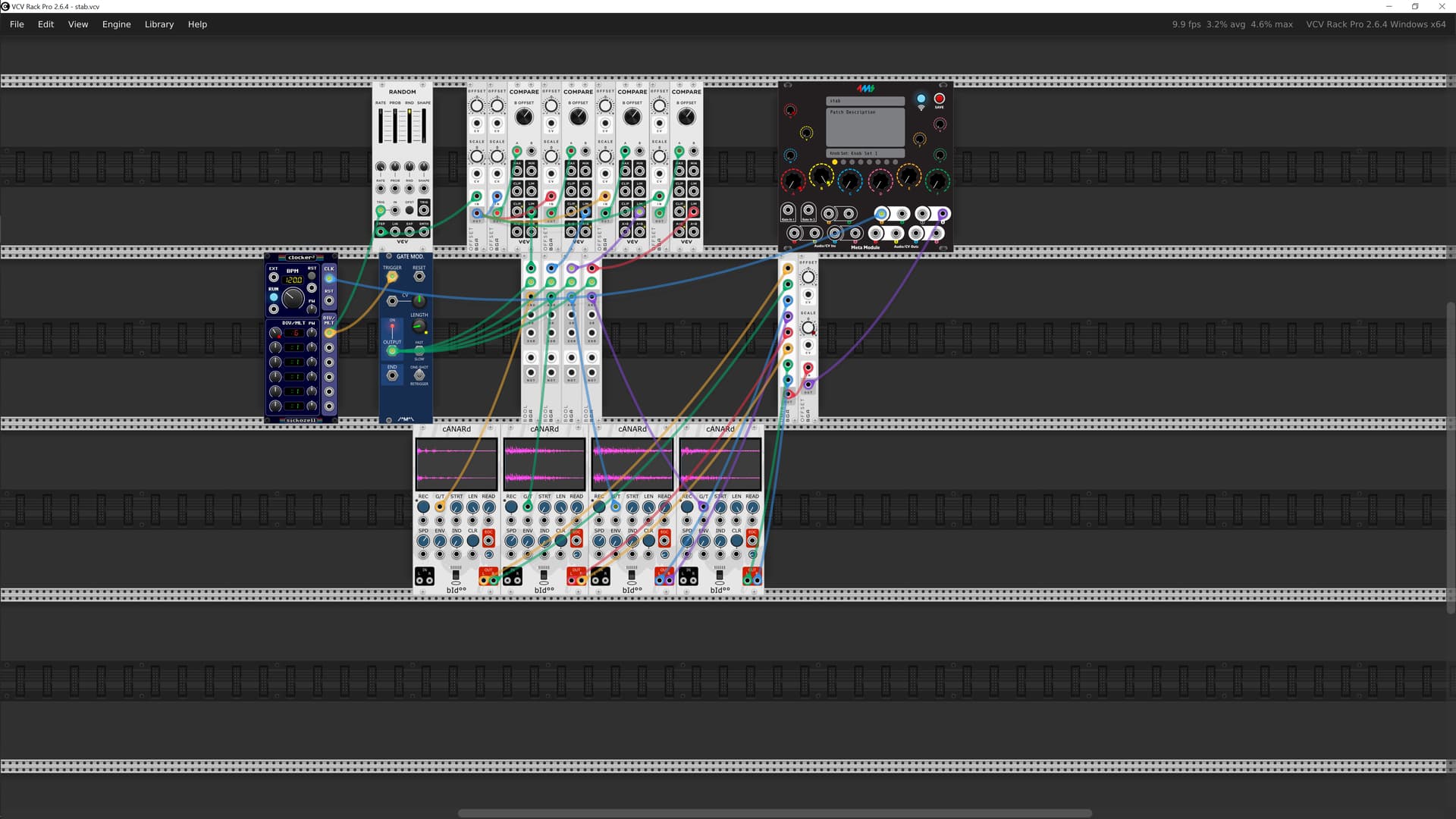Click the BPM knob on Clocker
This screenshot has width=1456, height=819.
click(293, 298)
